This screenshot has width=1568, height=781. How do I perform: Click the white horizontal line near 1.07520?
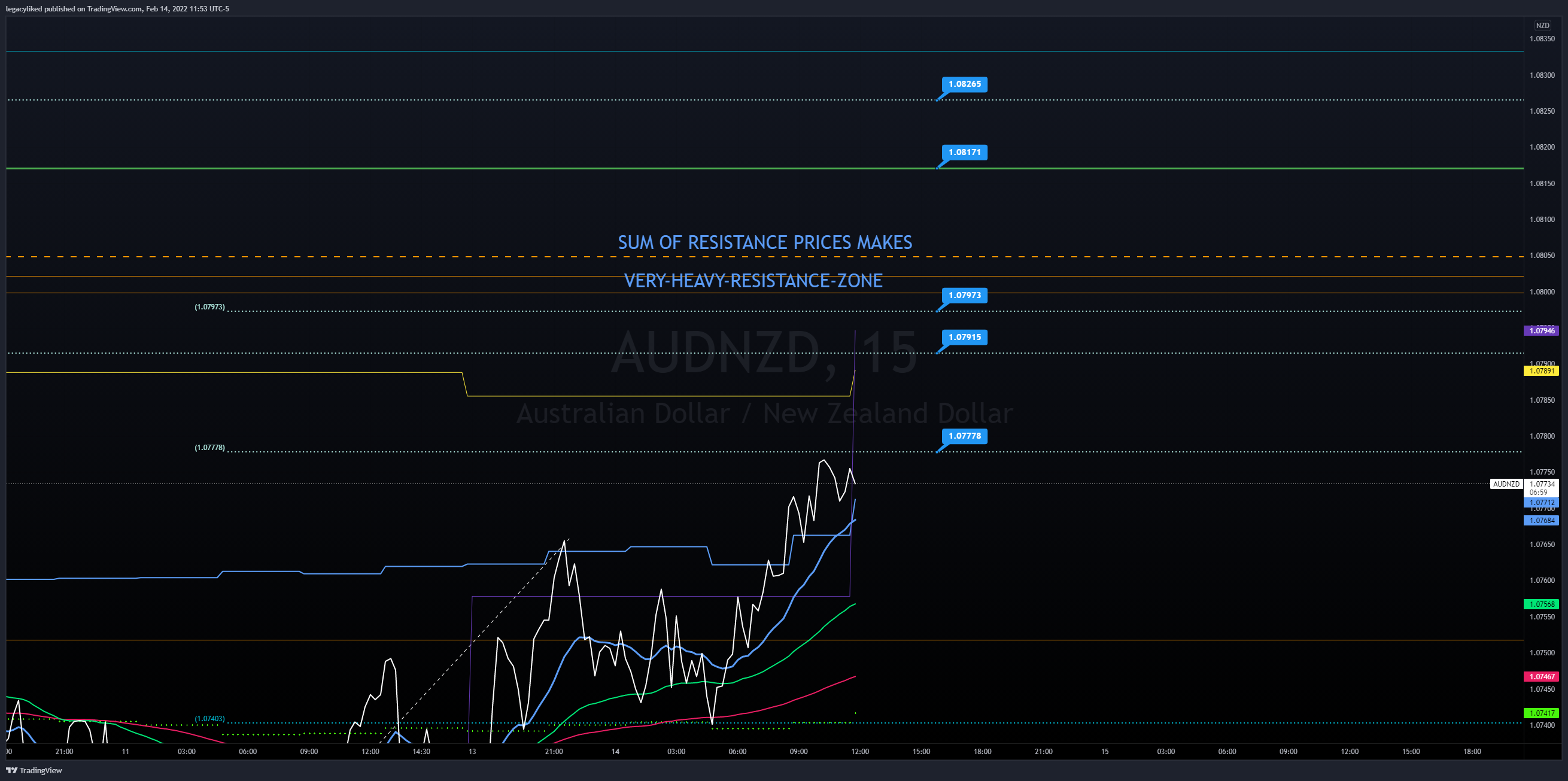tap(764, 640)
